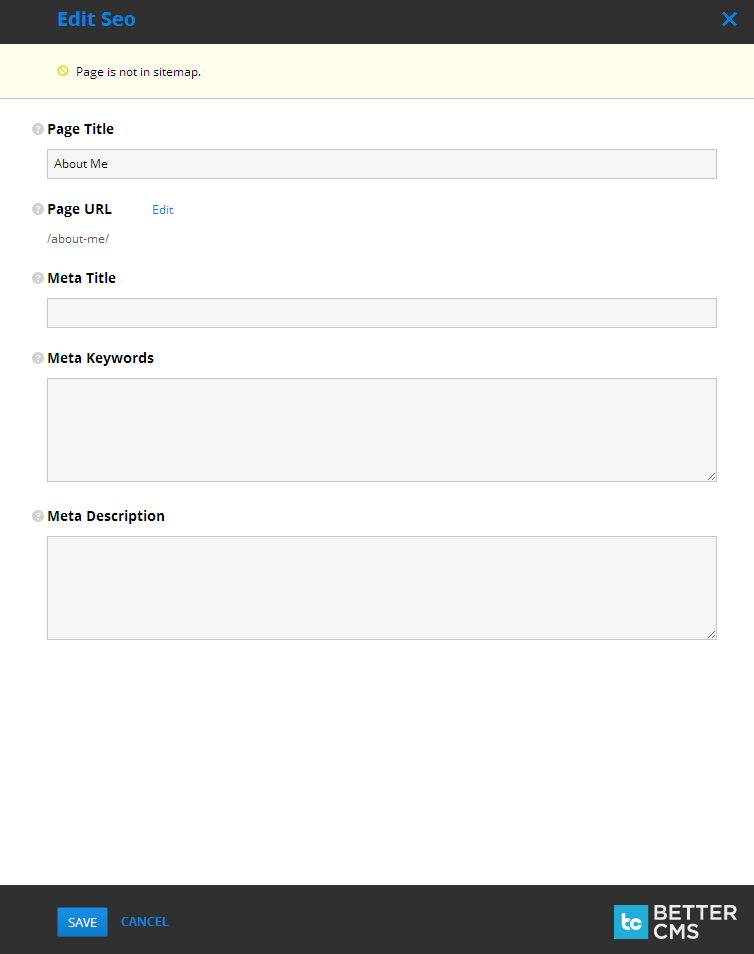Click the help icon beside Meta Title
The image size is (754, 954).
[38, 278]
